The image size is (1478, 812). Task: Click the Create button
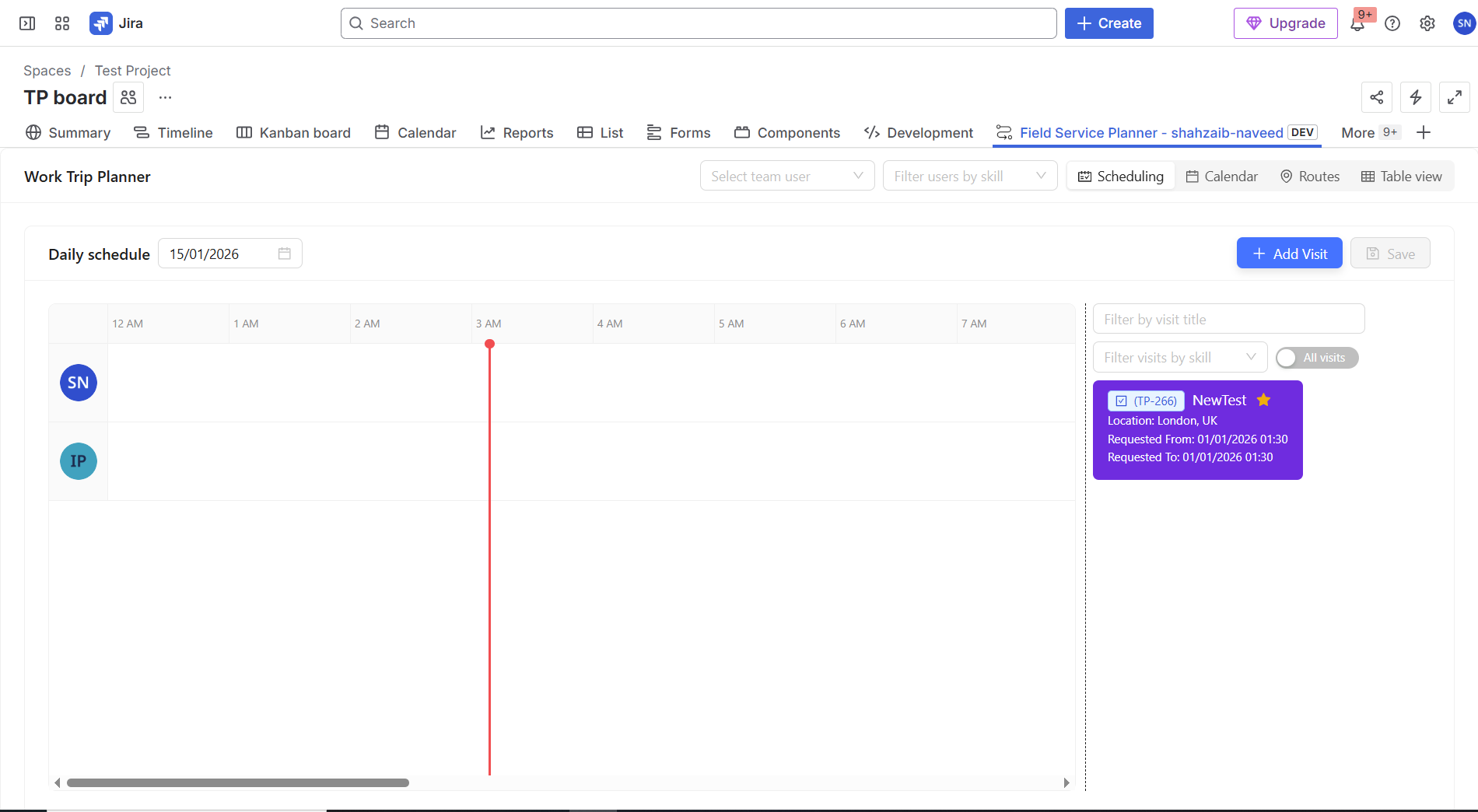(1108, 23)
